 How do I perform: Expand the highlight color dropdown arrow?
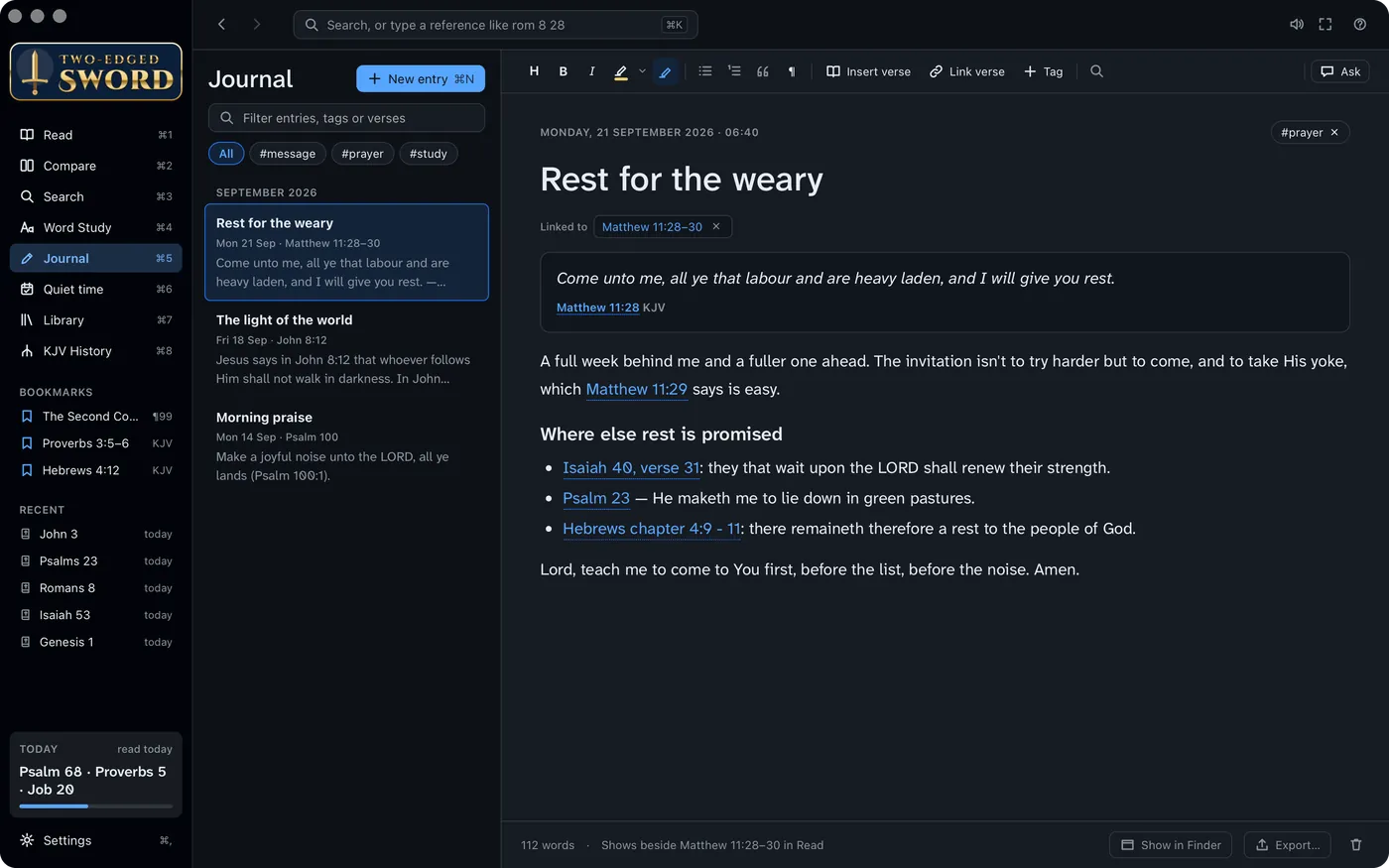click(642, 71)
